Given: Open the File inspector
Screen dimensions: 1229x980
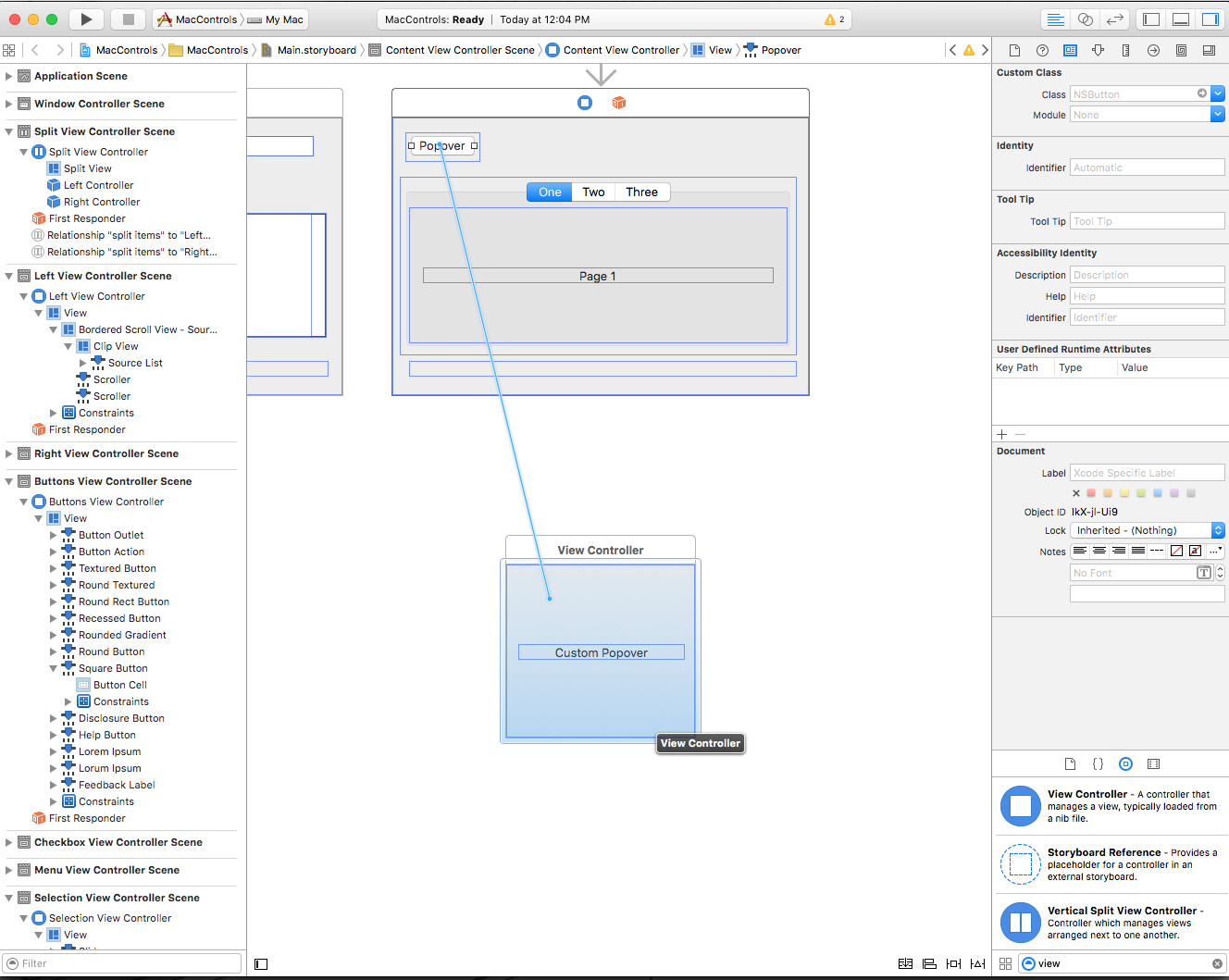Looking at the screenshot, I should 1014,50.
